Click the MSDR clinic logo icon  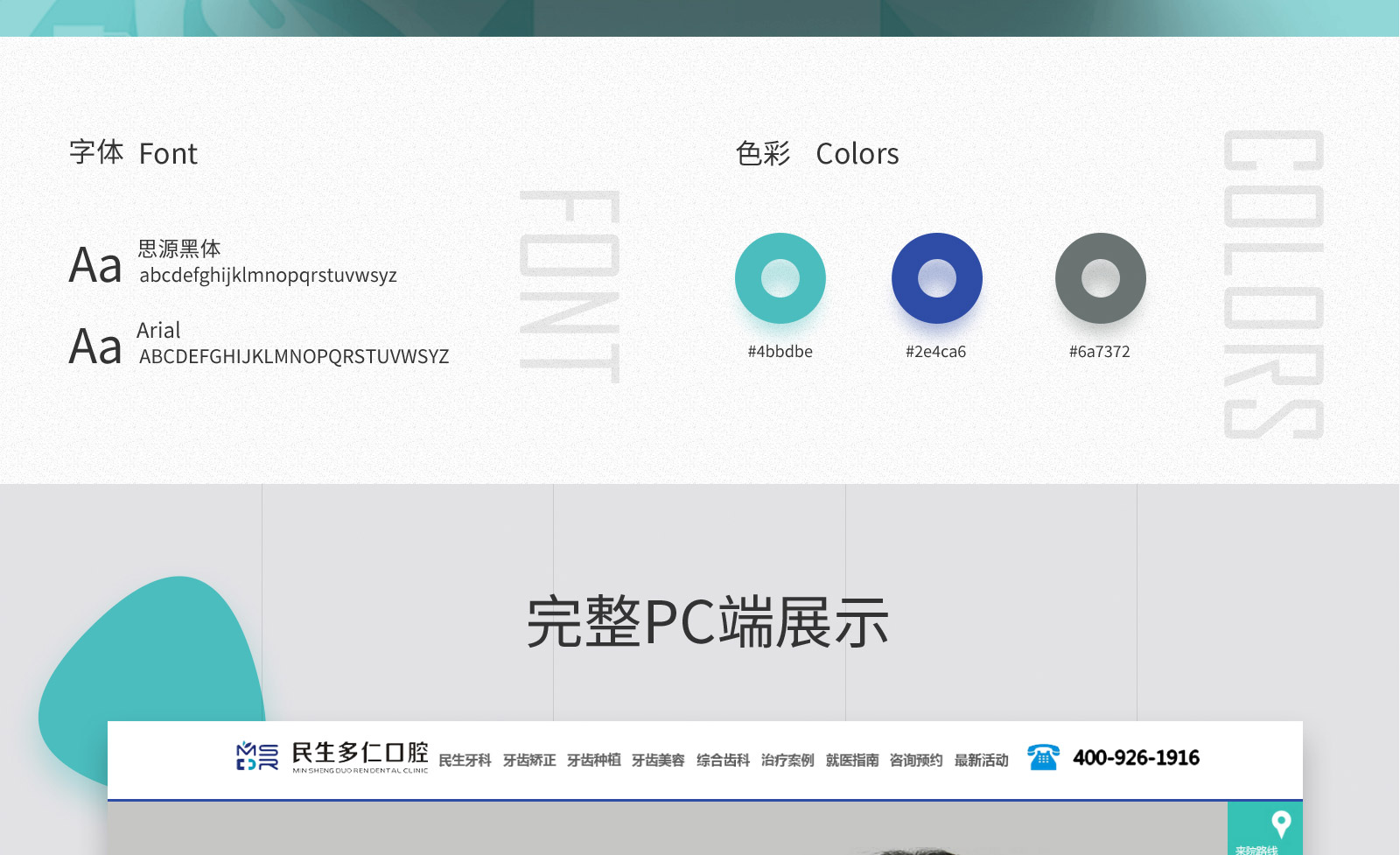257,756
